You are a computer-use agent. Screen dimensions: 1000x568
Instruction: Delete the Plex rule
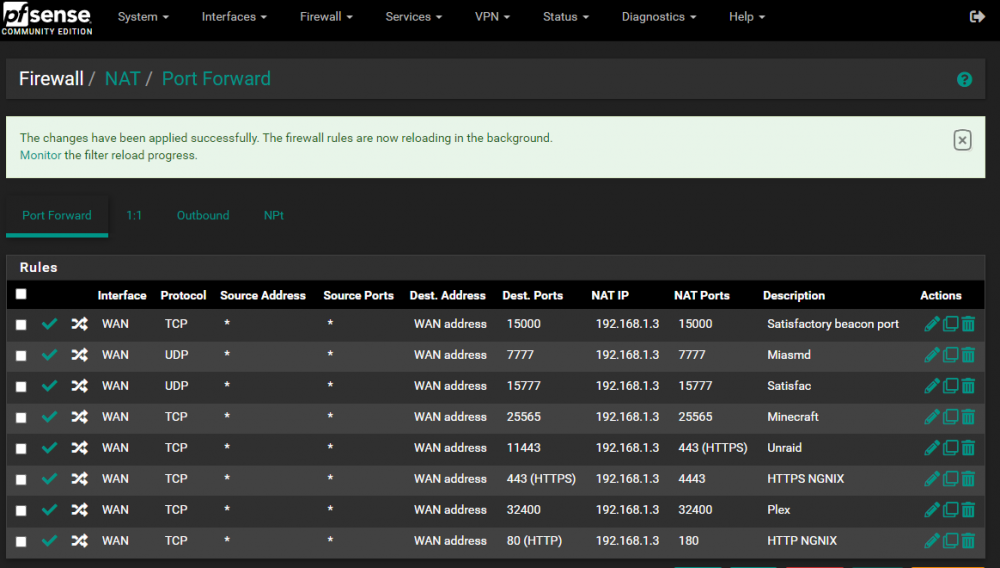pos(968,510)
